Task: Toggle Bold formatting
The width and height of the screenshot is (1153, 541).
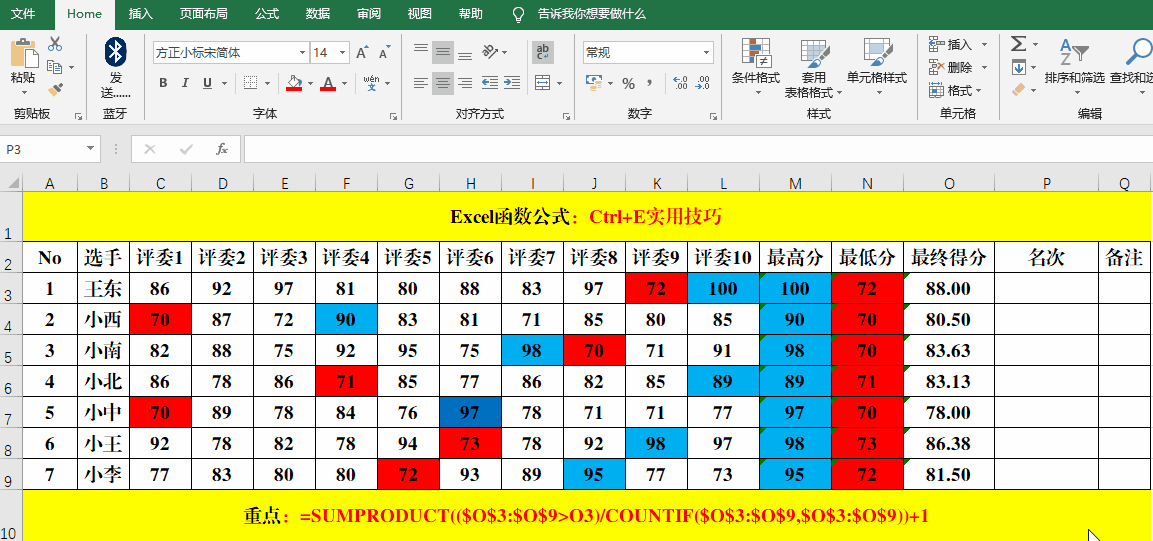Action: pos(163,83)
